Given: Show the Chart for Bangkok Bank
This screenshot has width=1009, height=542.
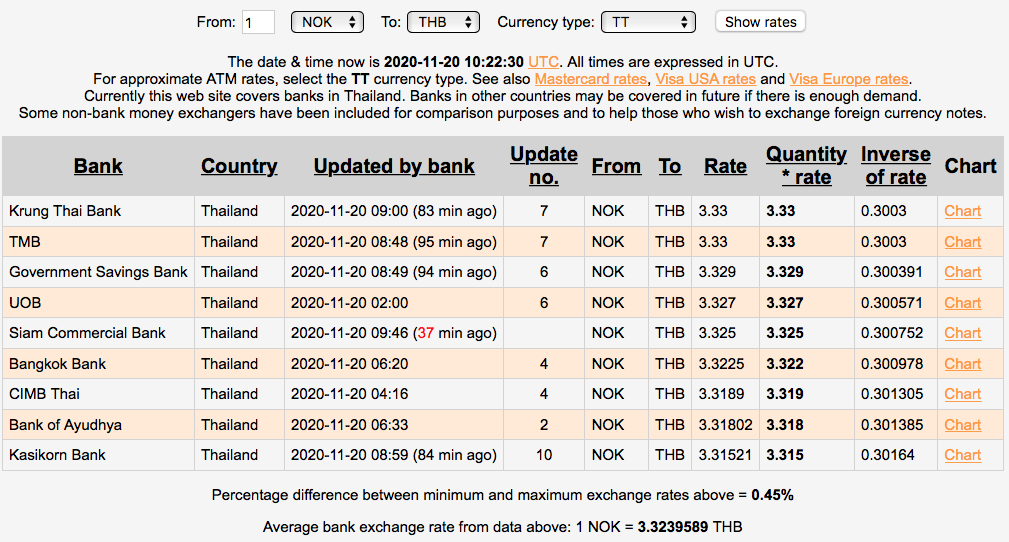Looking at the screenshot, I should tap(962, 364).
